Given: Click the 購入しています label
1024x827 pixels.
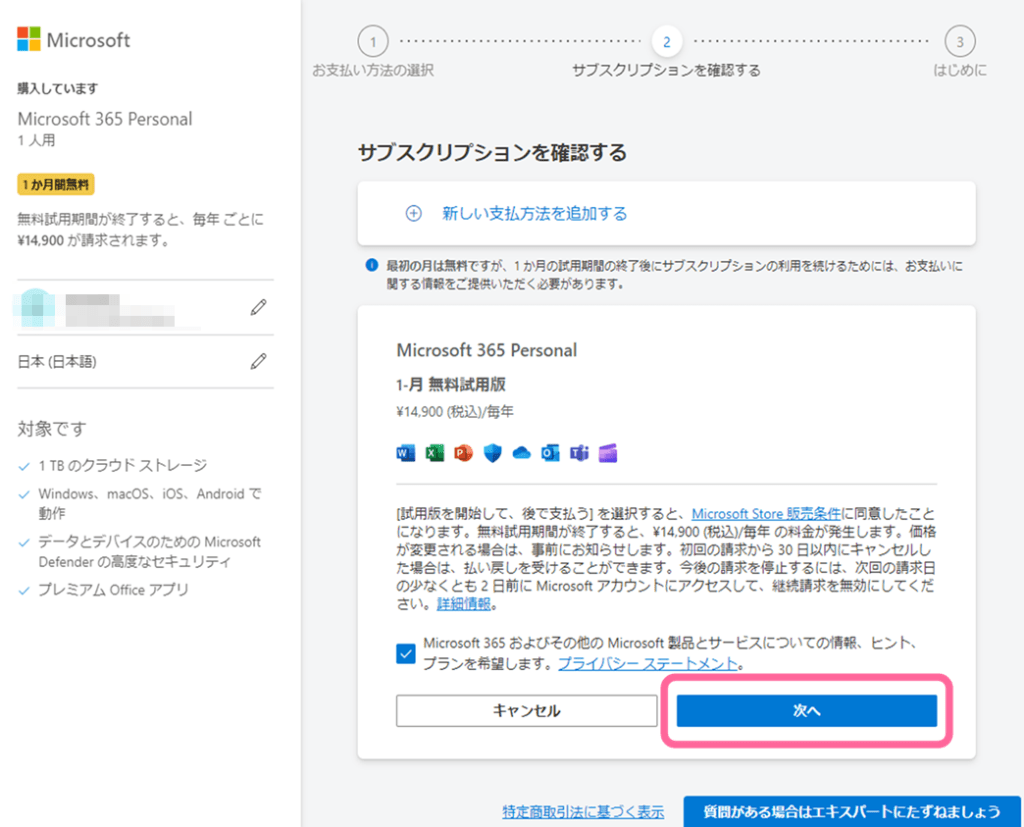Looking at the screenshot, I should [58, 88].
